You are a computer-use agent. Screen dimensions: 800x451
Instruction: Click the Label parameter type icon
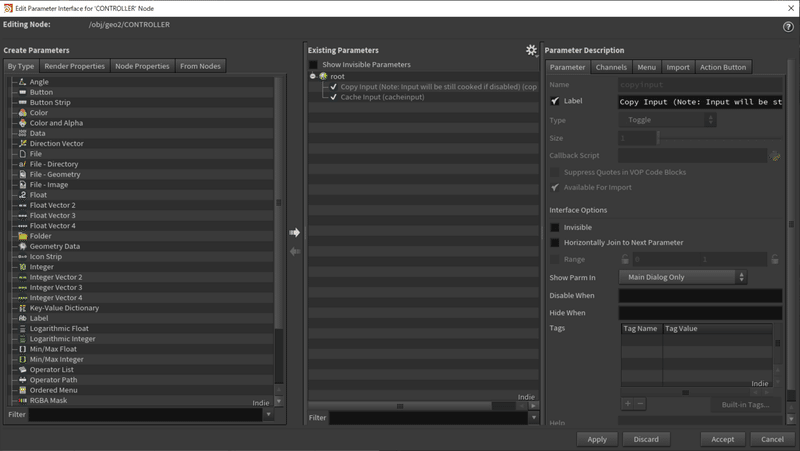coord(22,318)
